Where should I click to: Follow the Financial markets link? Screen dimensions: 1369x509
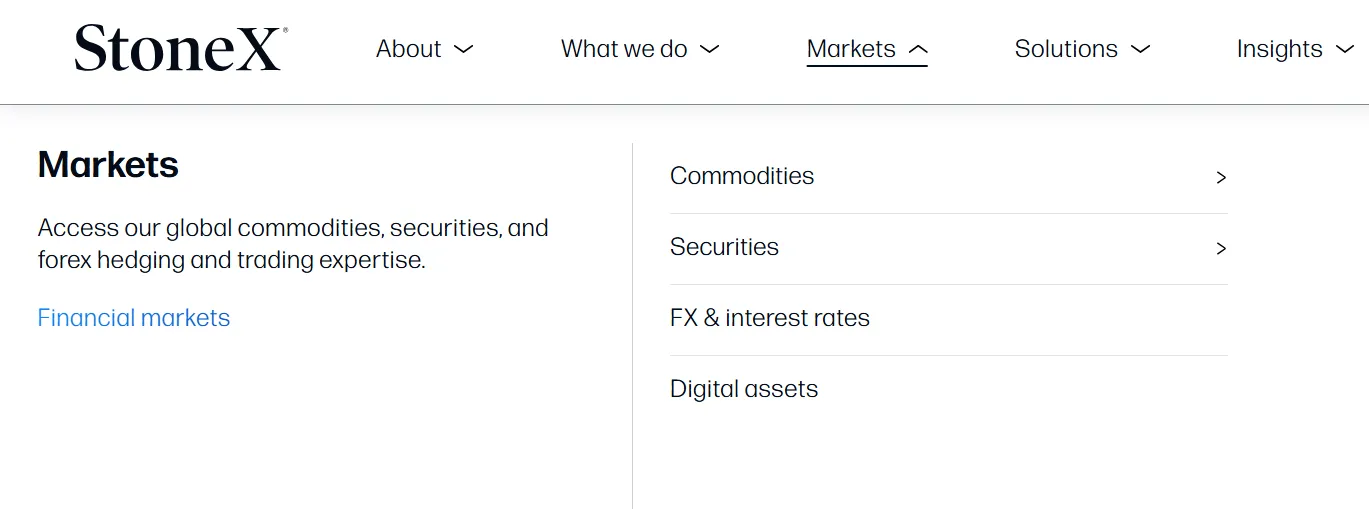tap(134, 318)
